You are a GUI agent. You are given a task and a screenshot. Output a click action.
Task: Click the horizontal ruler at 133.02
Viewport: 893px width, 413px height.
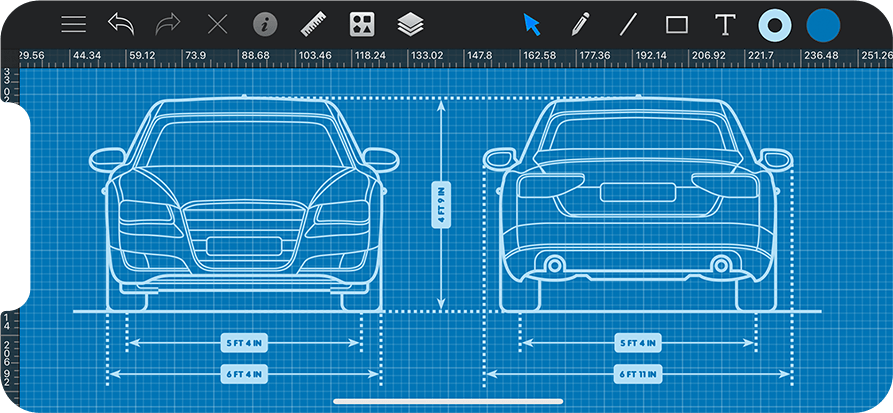tap(427, 55)
